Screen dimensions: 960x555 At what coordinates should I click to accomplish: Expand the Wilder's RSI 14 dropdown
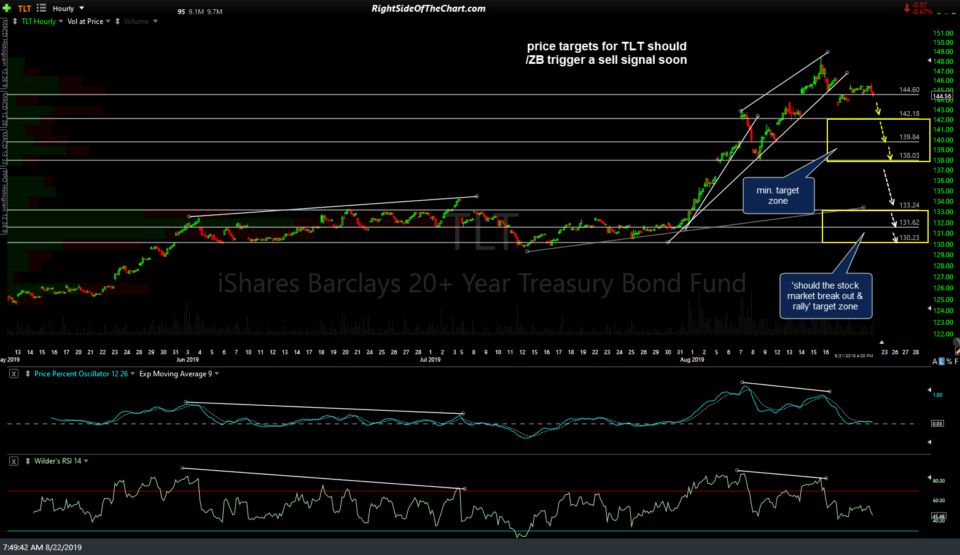point(86,461)
